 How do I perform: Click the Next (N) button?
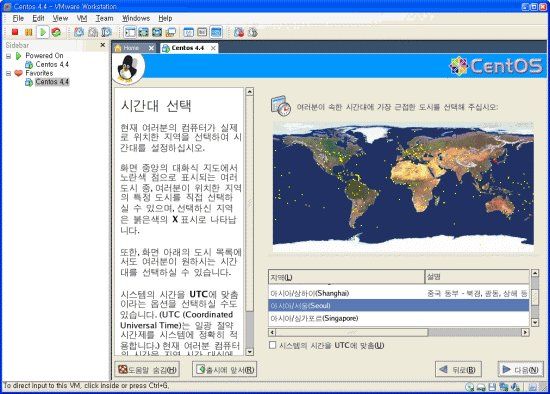pyautogui.click(x=521, y=369)
